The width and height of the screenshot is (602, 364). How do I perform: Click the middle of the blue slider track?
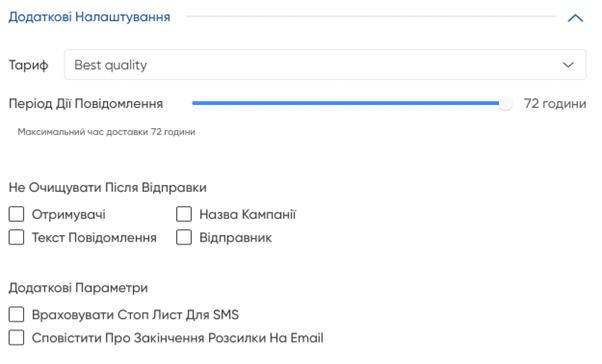pyautogui.click(x=346, y=103)
